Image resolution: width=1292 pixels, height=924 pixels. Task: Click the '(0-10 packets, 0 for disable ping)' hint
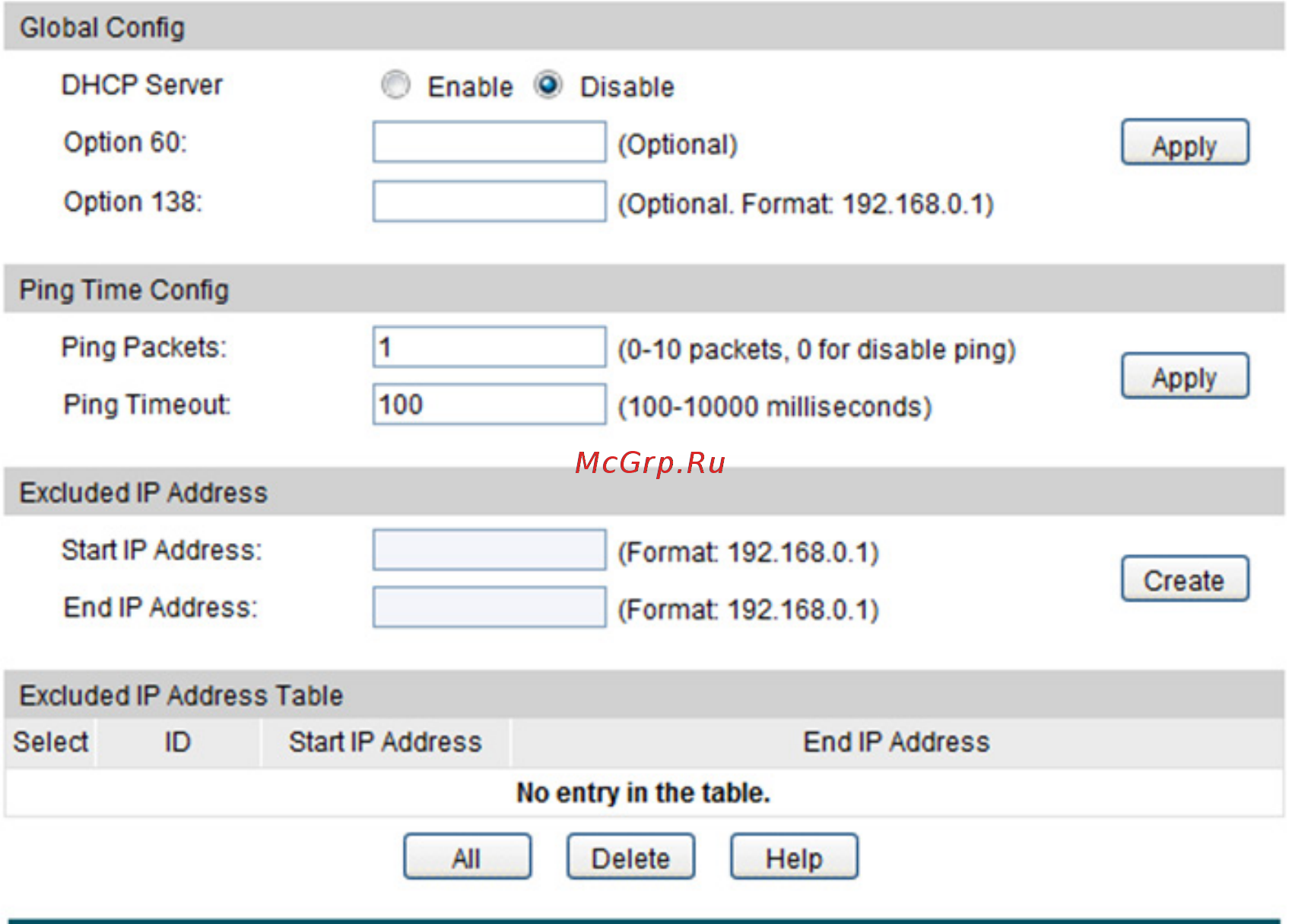click(x=817, y=350)
